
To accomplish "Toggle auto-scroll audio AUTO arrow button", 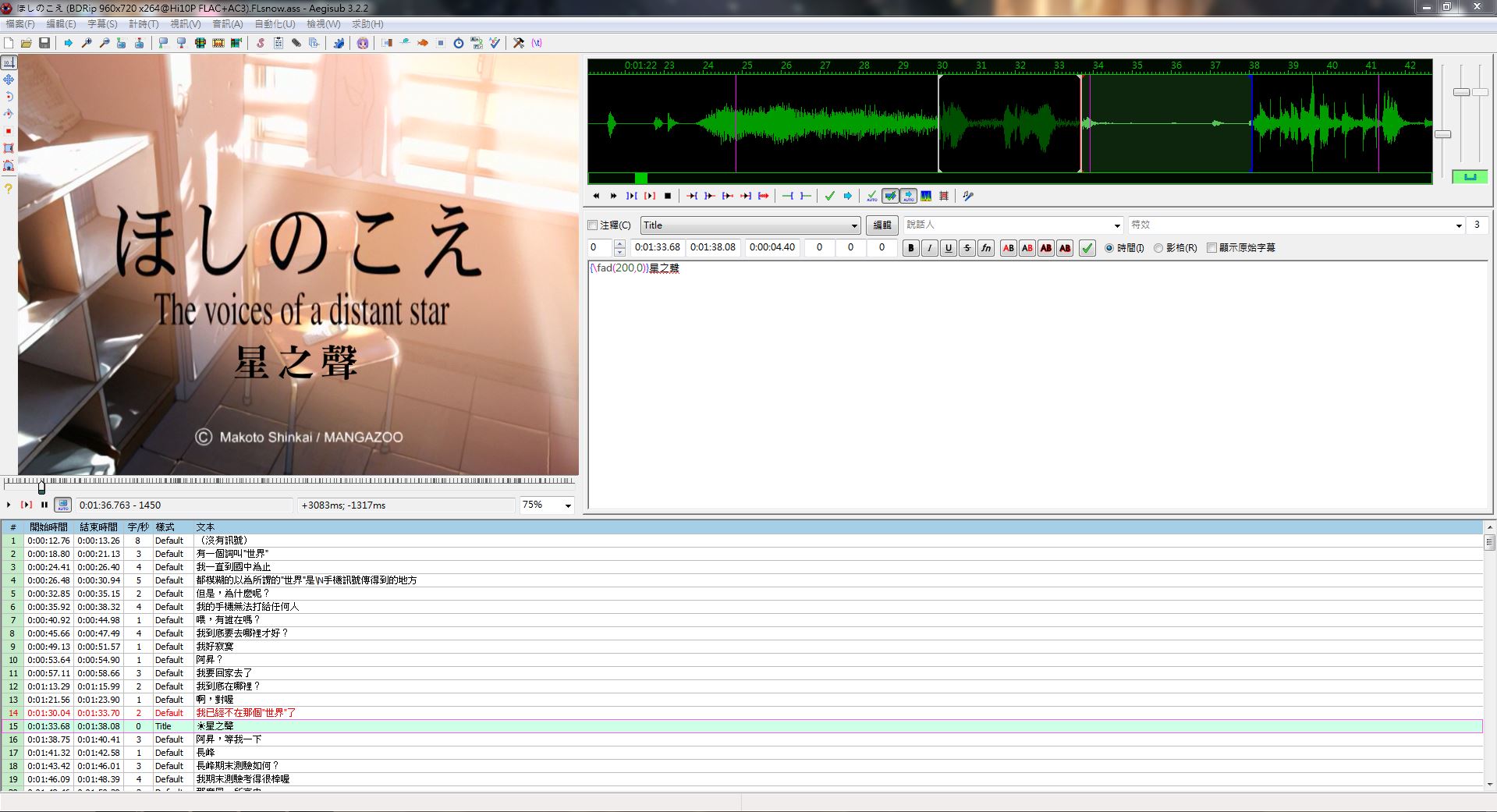I will click(908, 196).
